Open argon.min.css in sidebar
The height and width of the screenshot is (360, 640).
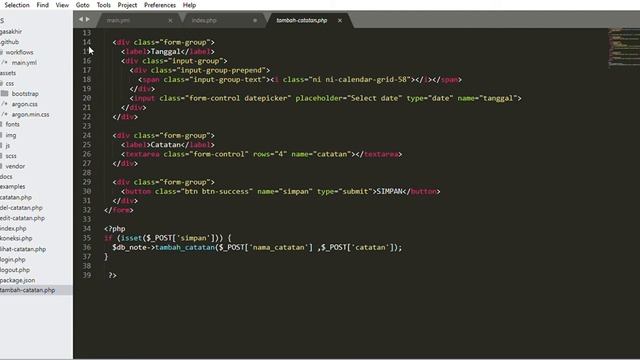tap(30, 114)
